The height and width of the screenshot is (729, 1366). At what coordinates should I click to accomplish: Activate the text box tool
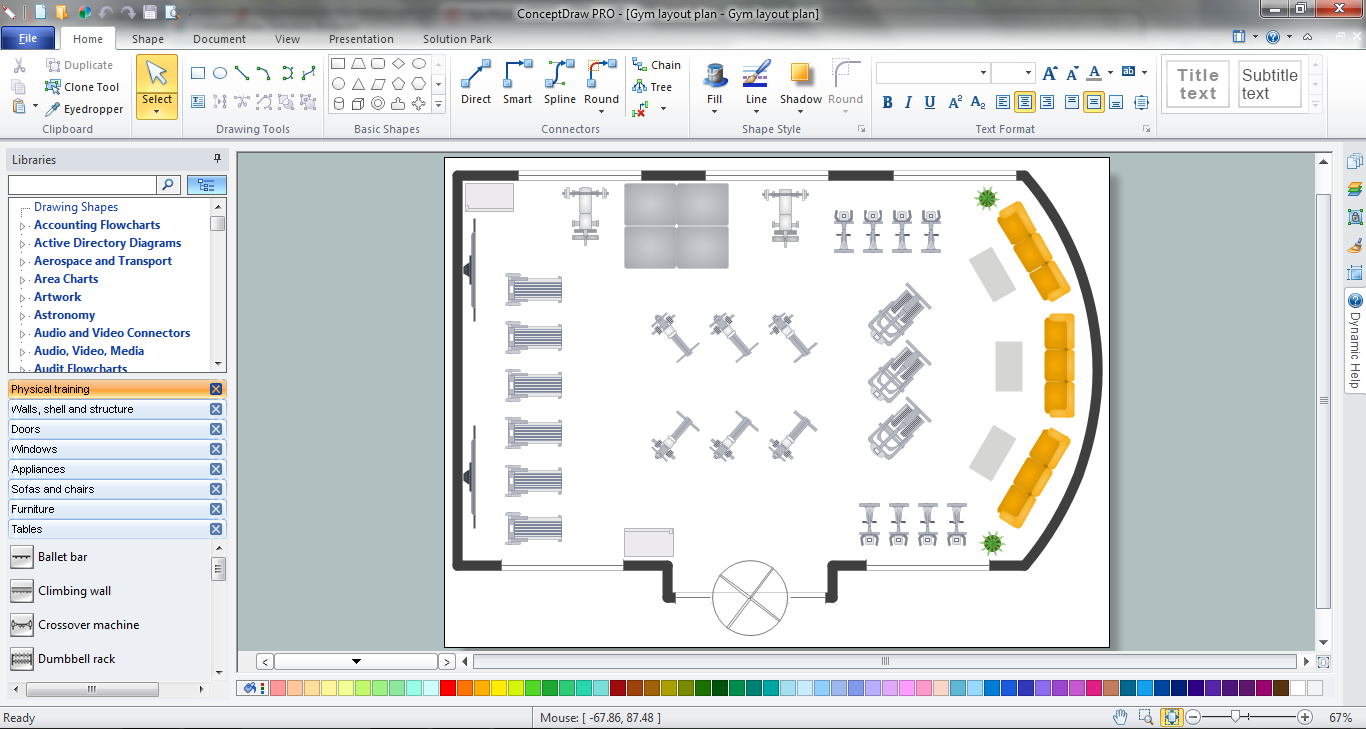click(x=198, y=101)
